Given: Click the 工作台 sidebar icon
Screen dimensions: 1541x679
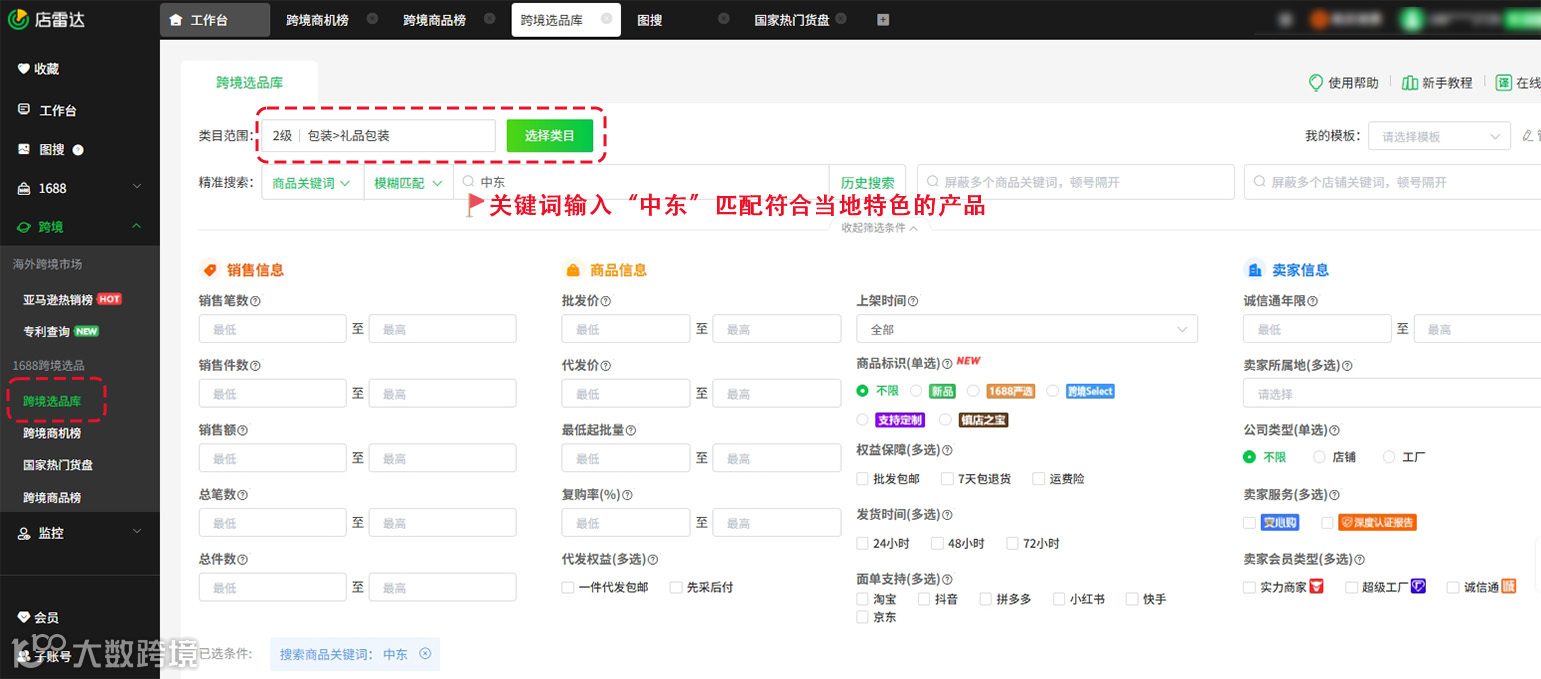Looking at the screenshot, I should [24, 110].
